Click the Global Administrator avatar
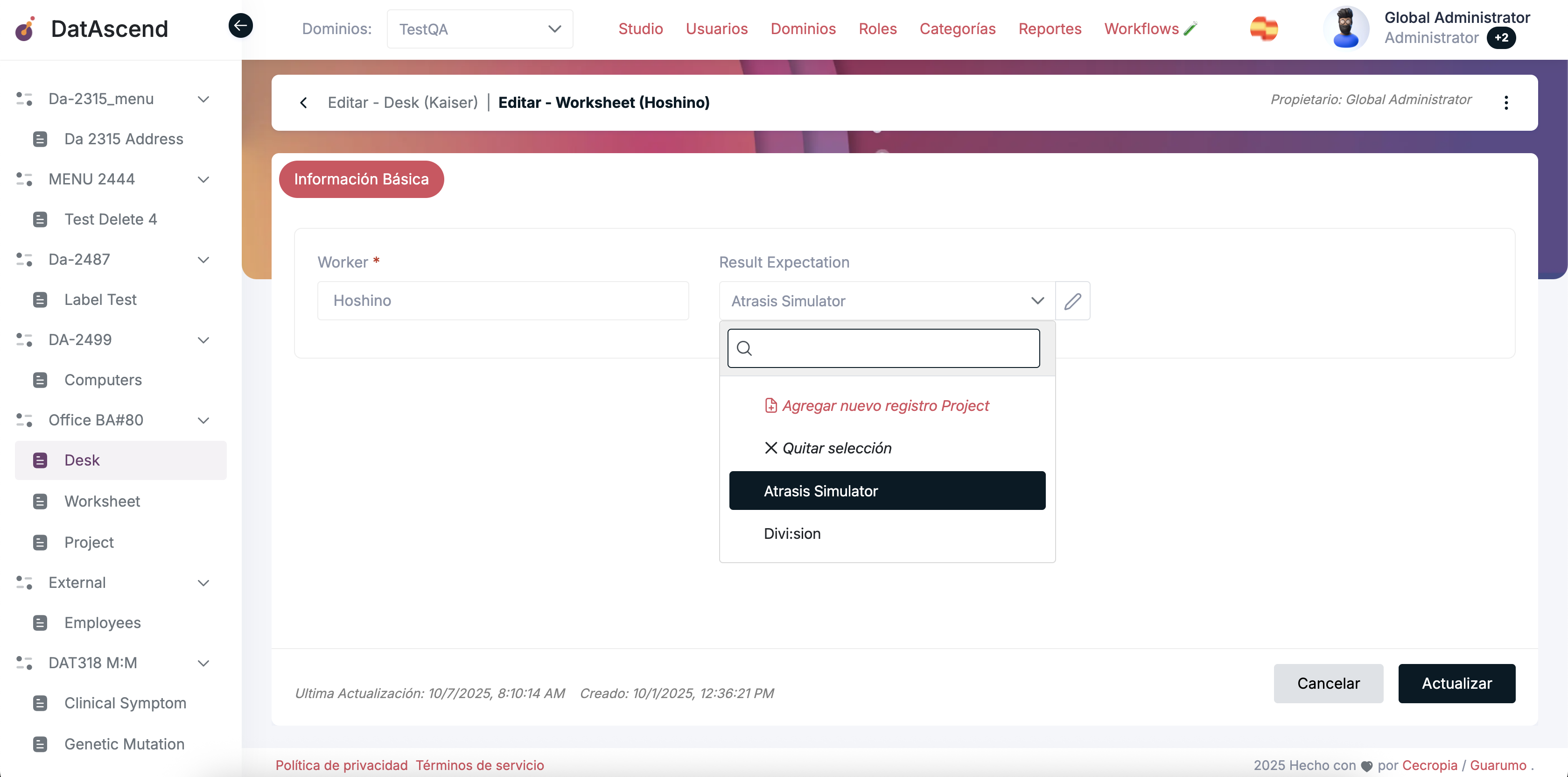This screenshot has height=777, width=1568. point(1345,28)
